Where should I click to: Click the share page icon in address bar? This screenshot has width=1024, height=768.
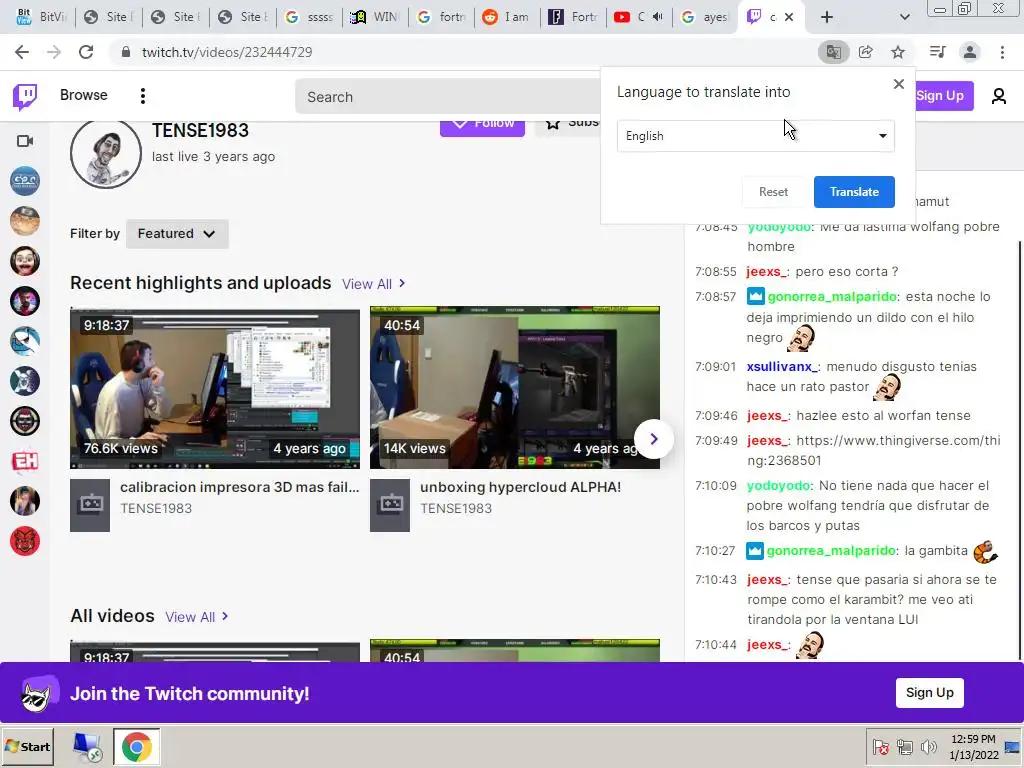(x=866, y=52)
